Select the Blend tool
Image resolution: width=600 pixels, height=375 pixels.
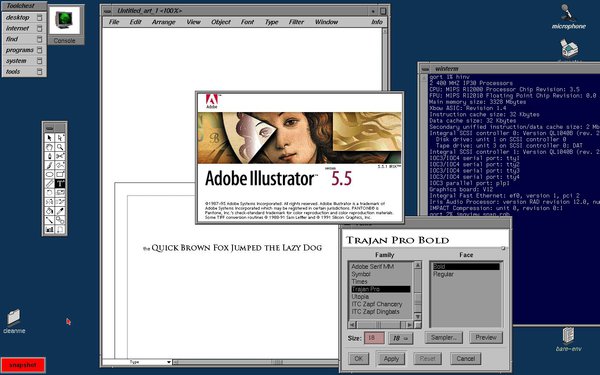point(60,220)
